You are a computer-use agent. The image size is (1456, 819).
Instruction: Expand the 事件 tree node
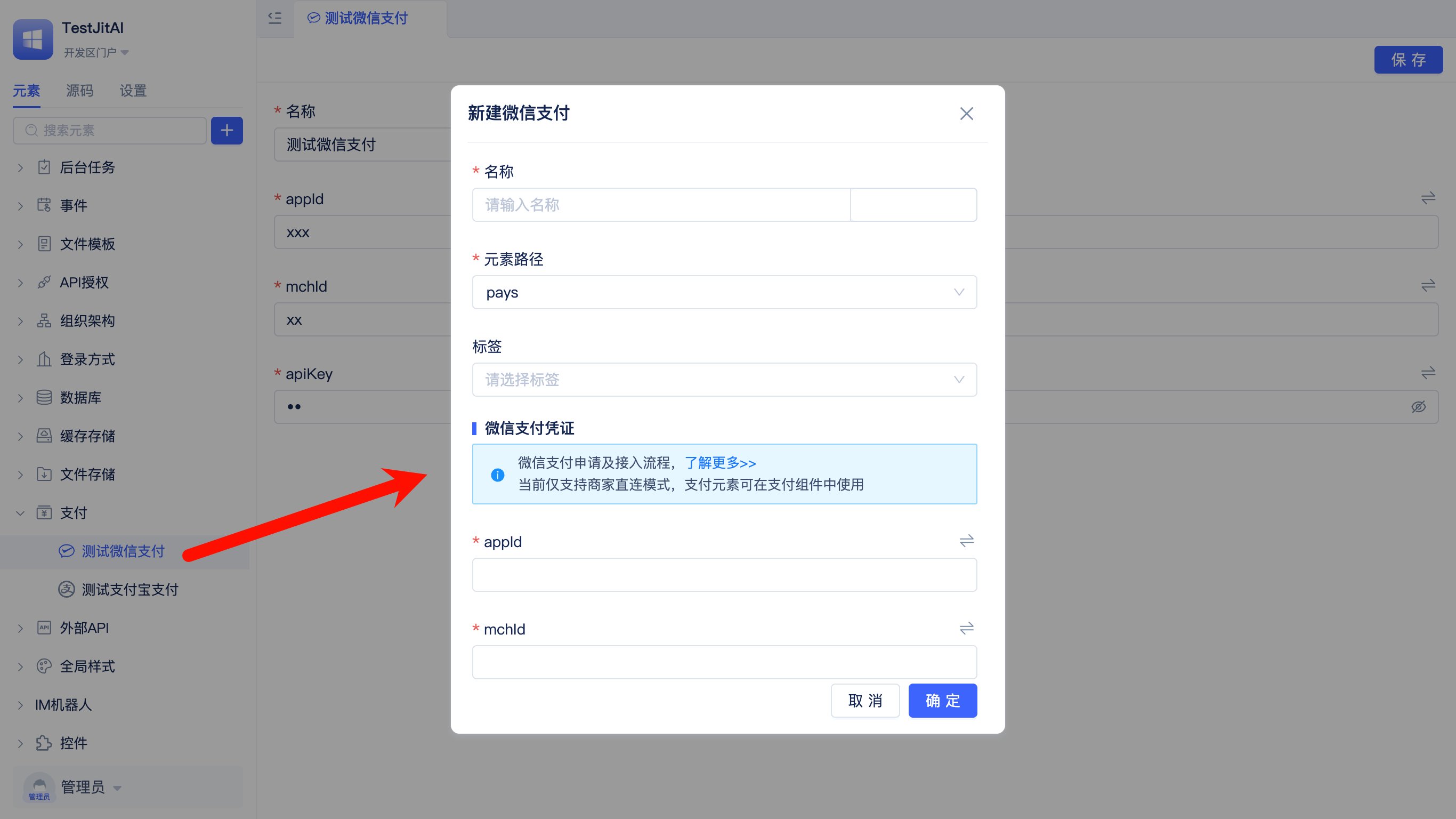20,206
